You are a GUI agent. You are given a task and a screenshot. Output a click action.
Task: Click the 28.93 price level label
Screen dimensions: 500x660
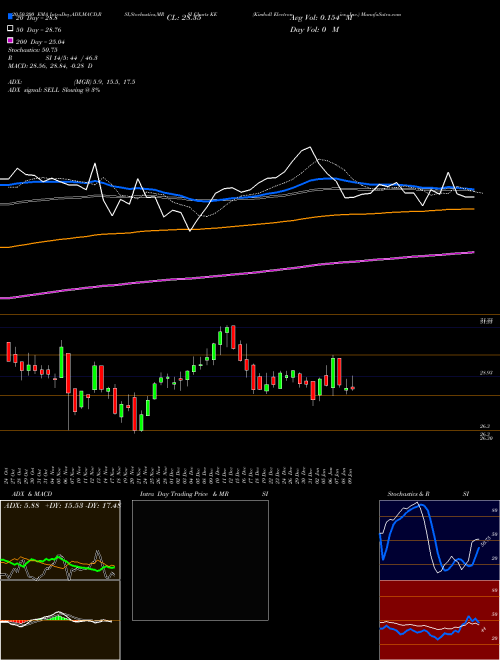[x=486, y=373]
